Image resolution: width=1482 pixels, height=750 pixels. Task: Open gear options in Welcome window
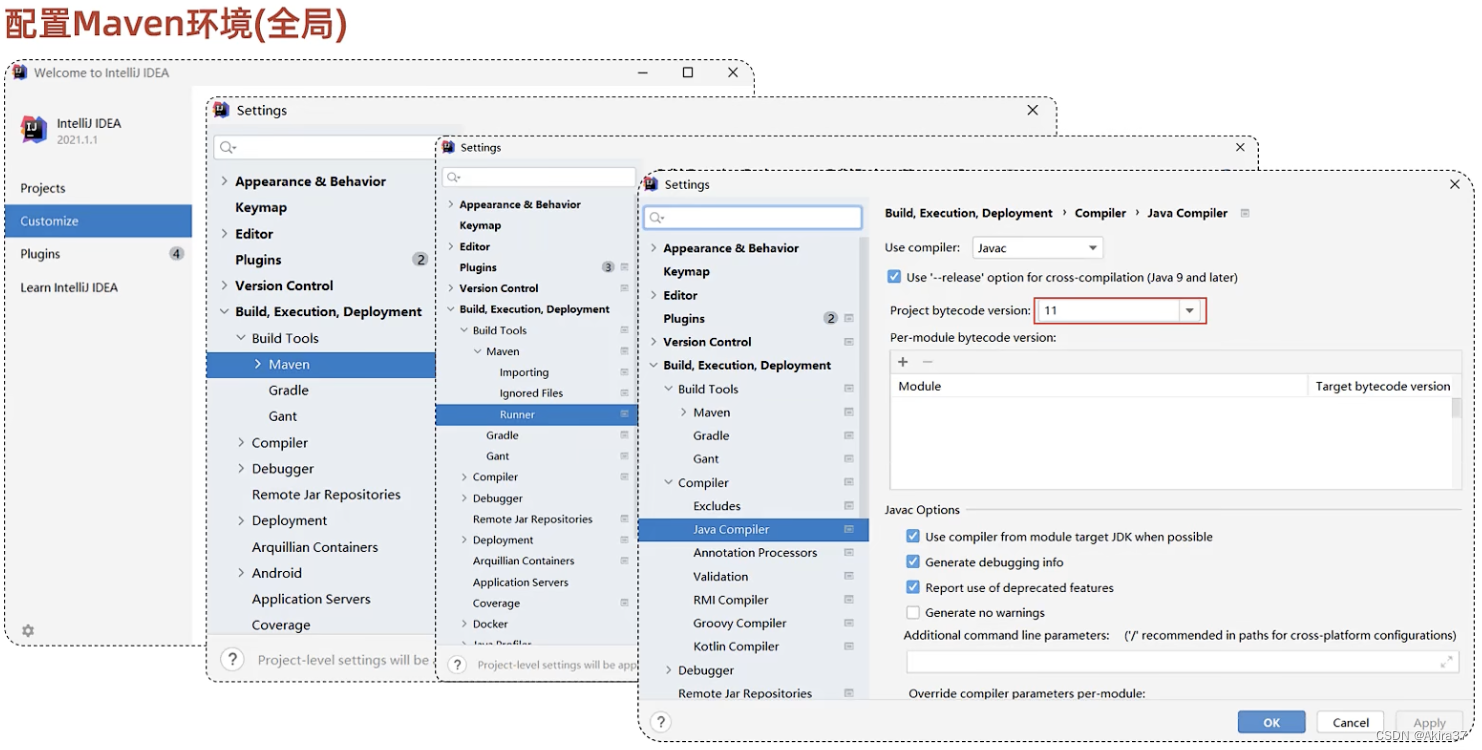tap(28, 631)
